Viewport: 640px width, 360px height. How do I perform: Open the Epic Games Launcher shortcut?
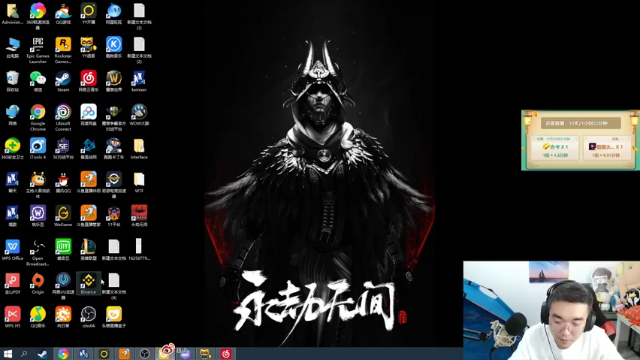[38, 50]
